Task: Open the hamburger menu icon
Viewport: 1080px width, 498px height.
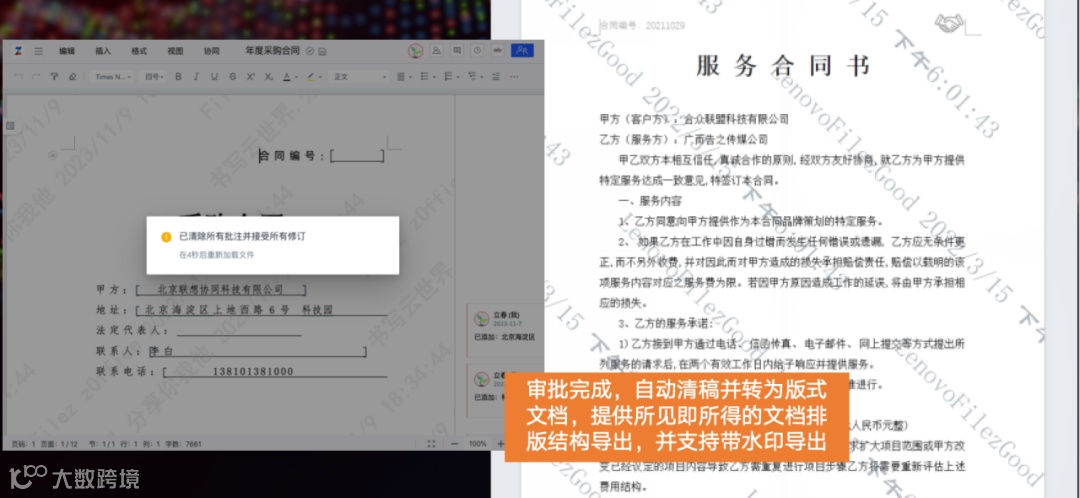Action: (x=39, y=51)
